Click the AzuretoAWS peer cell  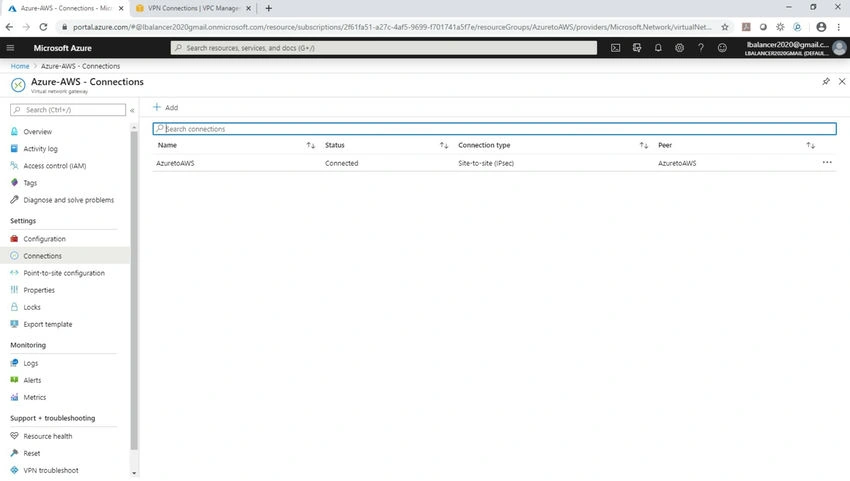pos(677,163)
